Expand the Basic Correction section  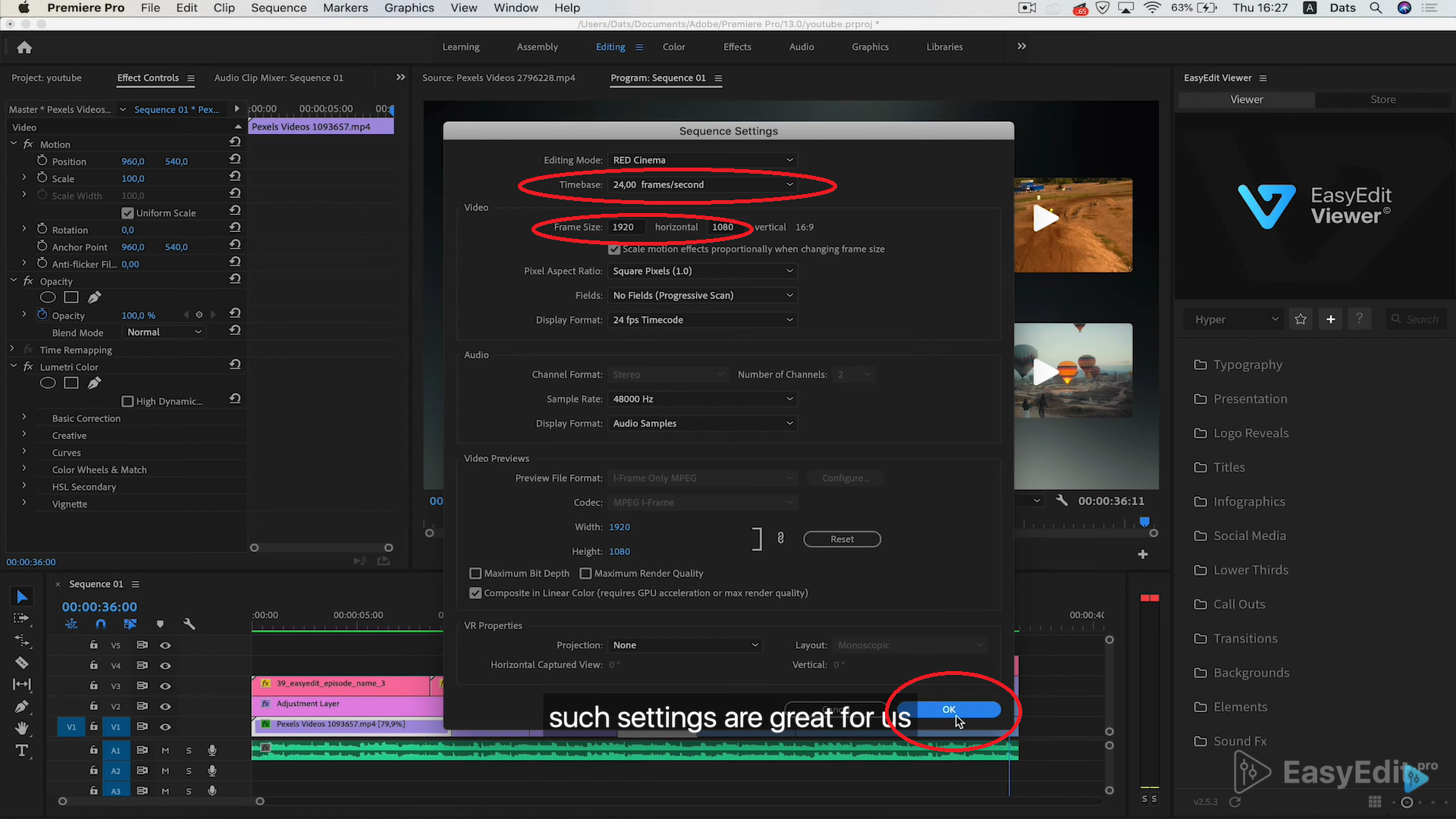[24, 417]
